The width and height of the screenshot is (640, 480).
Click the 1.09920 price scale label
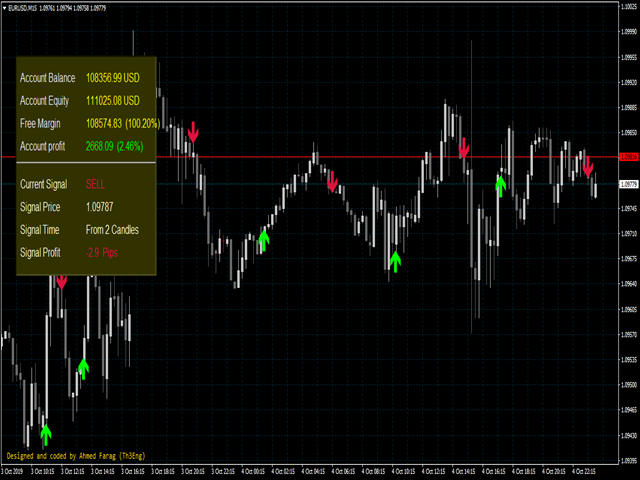tap(629, 82)
